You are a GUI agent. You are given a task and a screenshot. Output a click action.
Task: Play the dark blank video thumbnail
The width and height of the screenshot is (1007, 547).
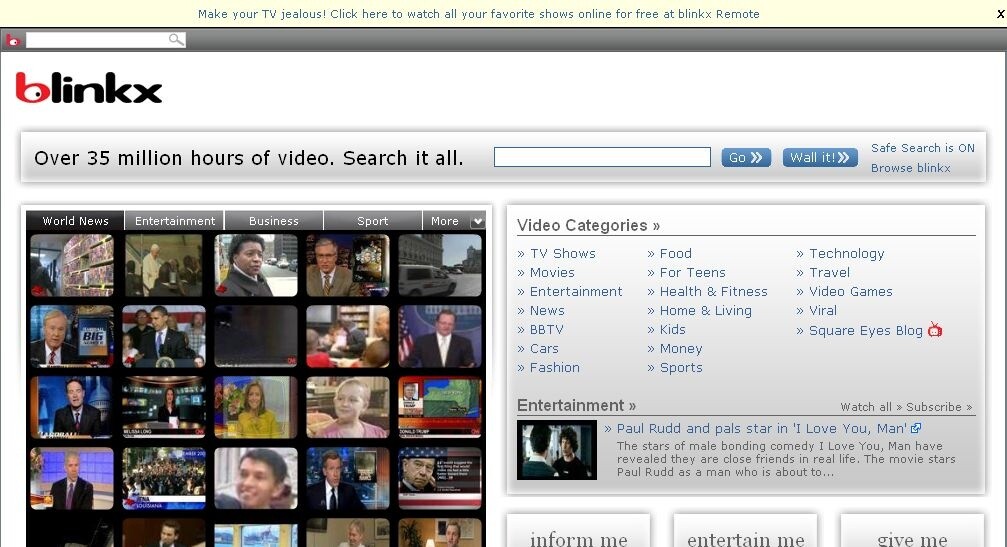click(256, 336)
